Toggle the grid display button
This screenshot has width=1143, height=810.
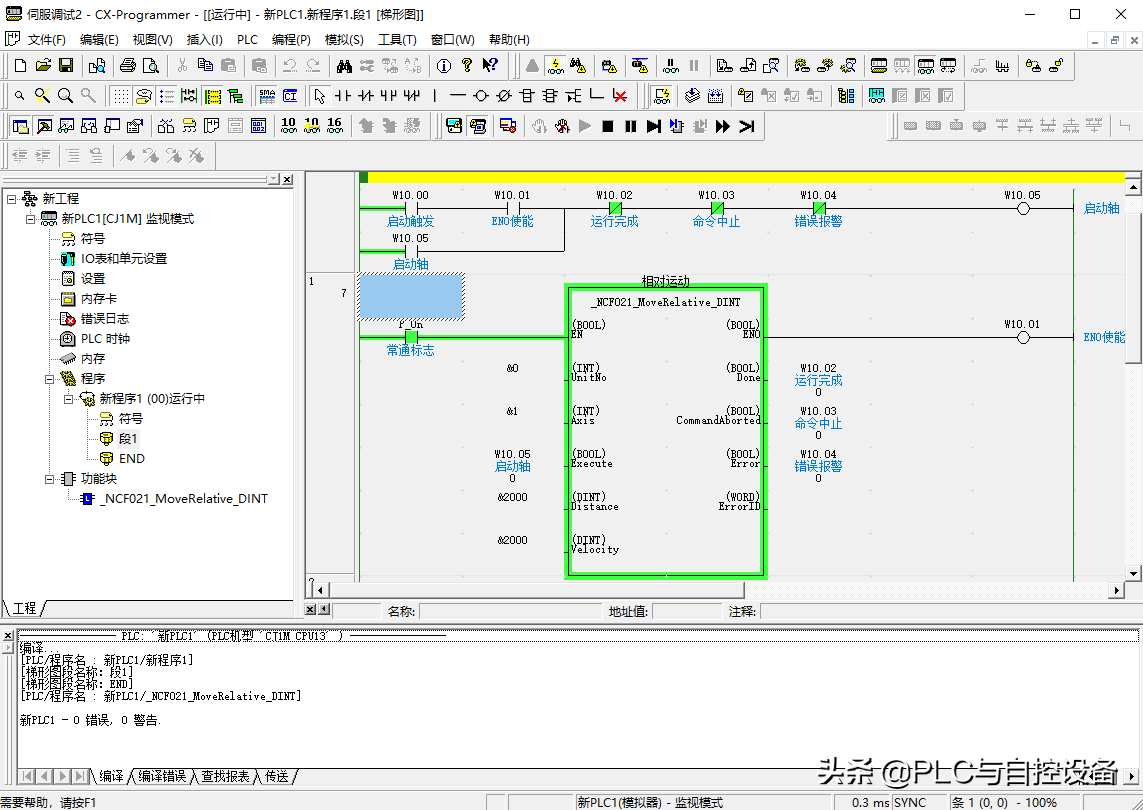click(x=120, y=96)
